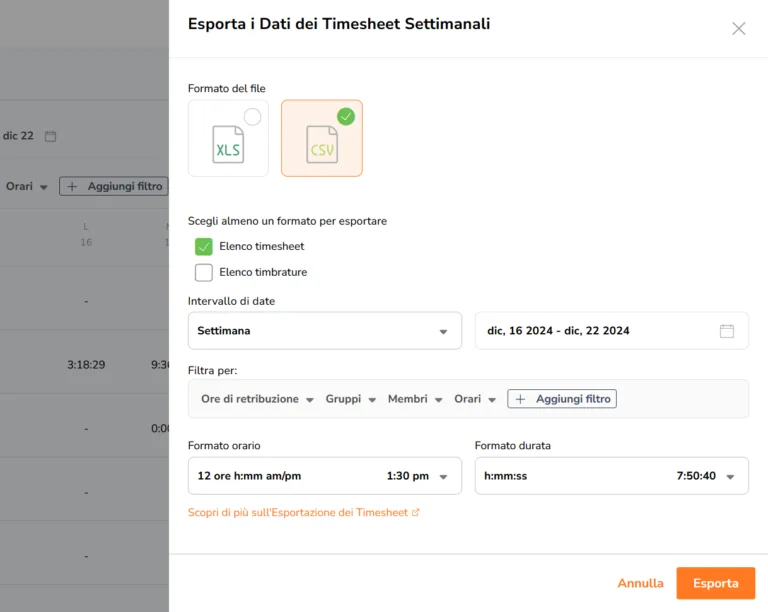The image size is (768, 612).
Task: Click the CSV file icon
Action: [x=322, y=144]
